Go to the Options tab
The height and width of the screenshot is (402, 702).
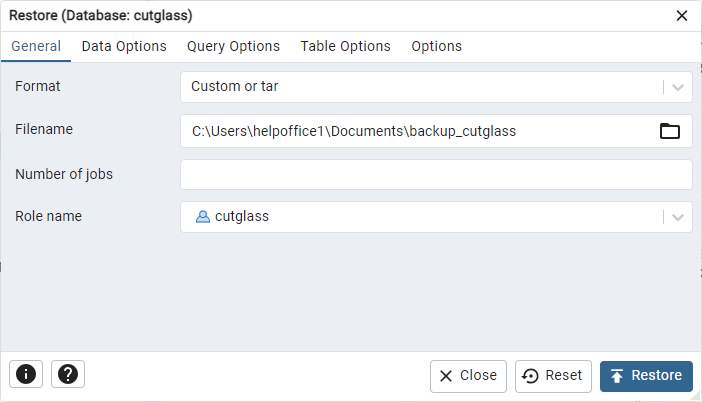click(x=436, y=46)
